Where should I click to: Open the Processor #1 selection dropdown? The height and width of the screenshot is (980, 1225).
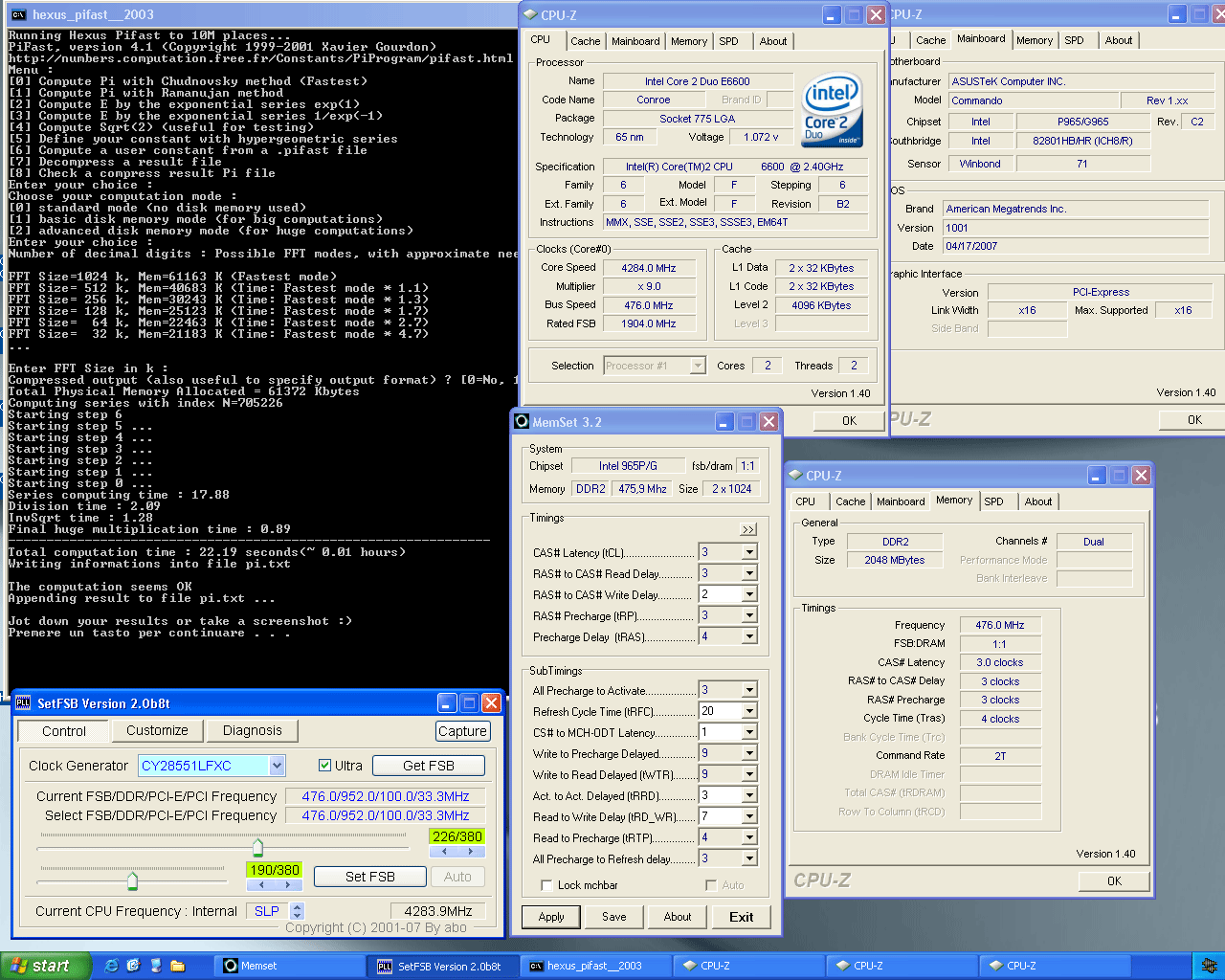point(698,366)
